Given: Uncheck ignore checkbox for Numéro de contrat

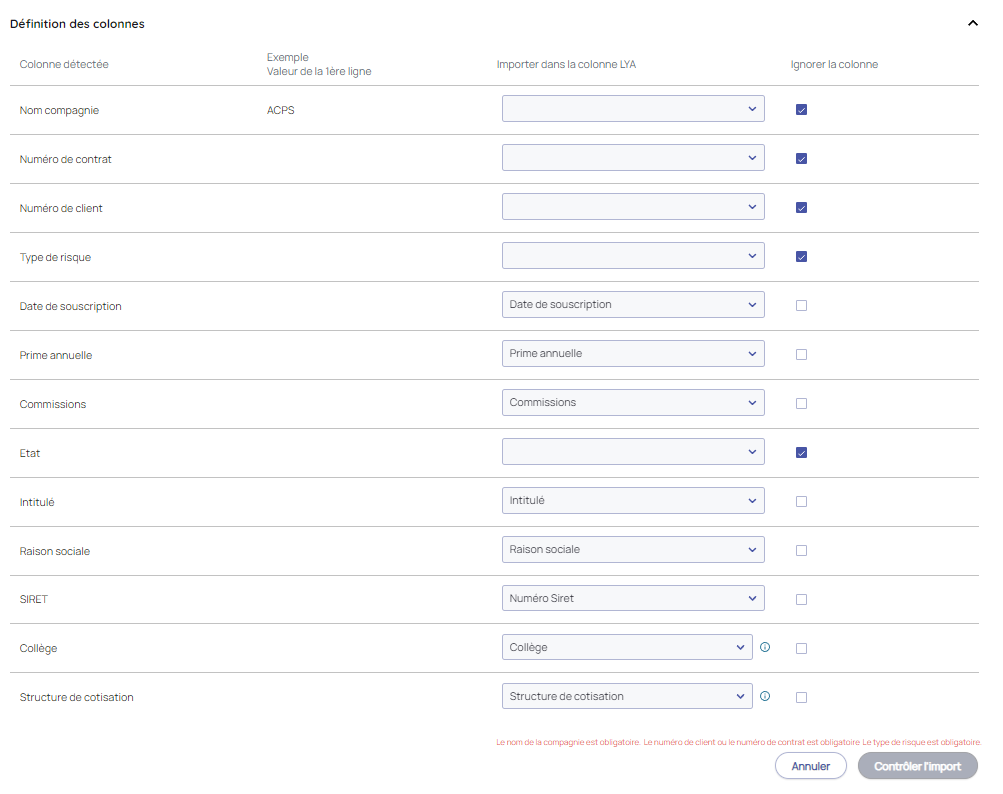Looking at the screenshot, I should coord(801,159).
